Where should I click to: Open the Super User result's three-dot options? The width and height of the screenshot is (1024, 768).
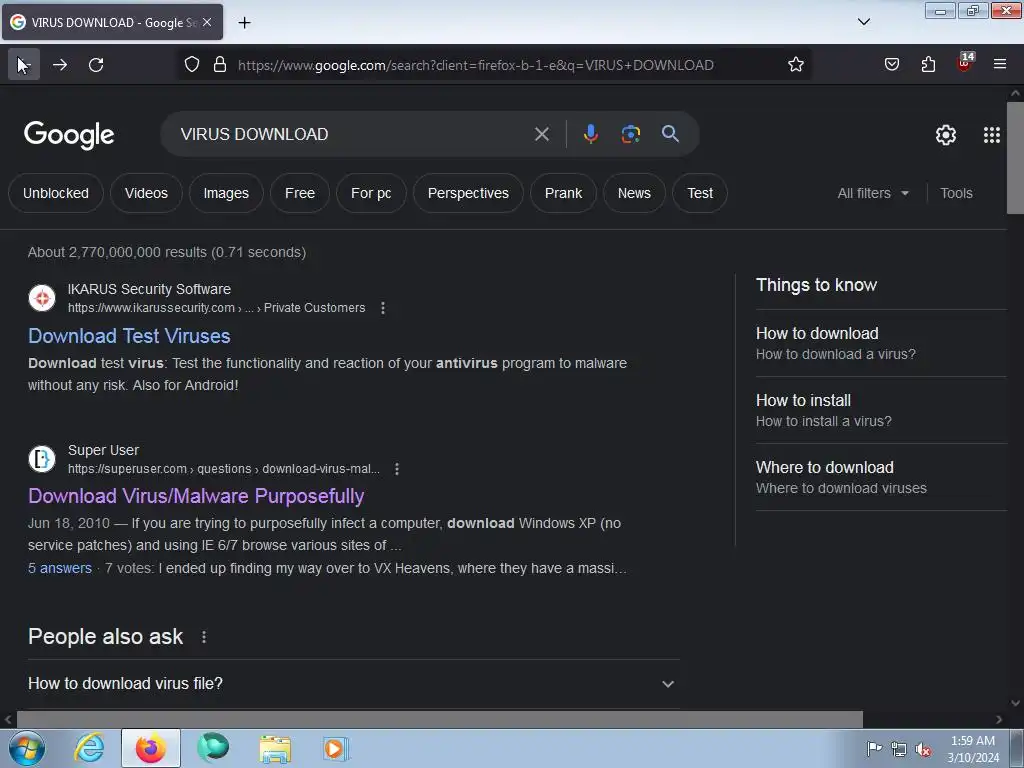click(396, 469)
